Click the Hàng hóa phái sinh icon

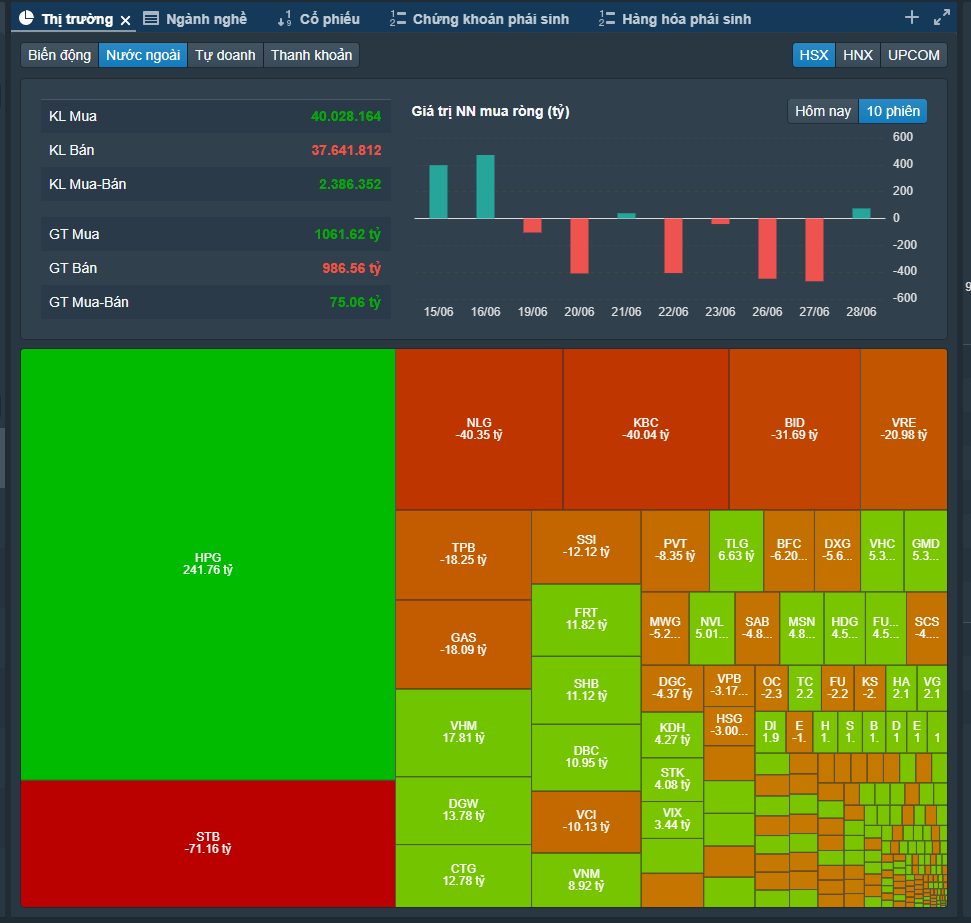(x=607, y=19)
